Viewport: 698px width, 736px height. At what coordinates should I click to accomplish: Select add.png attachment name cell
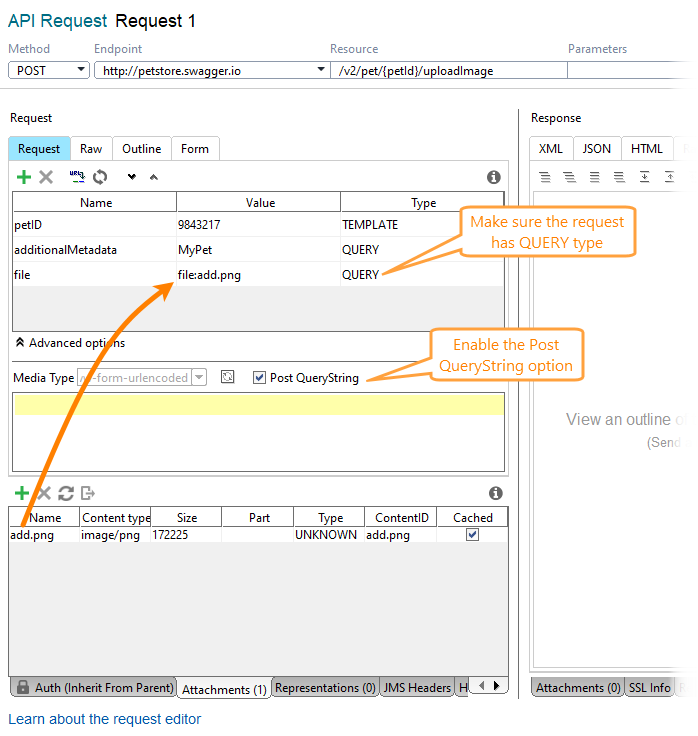click(44, 535)
